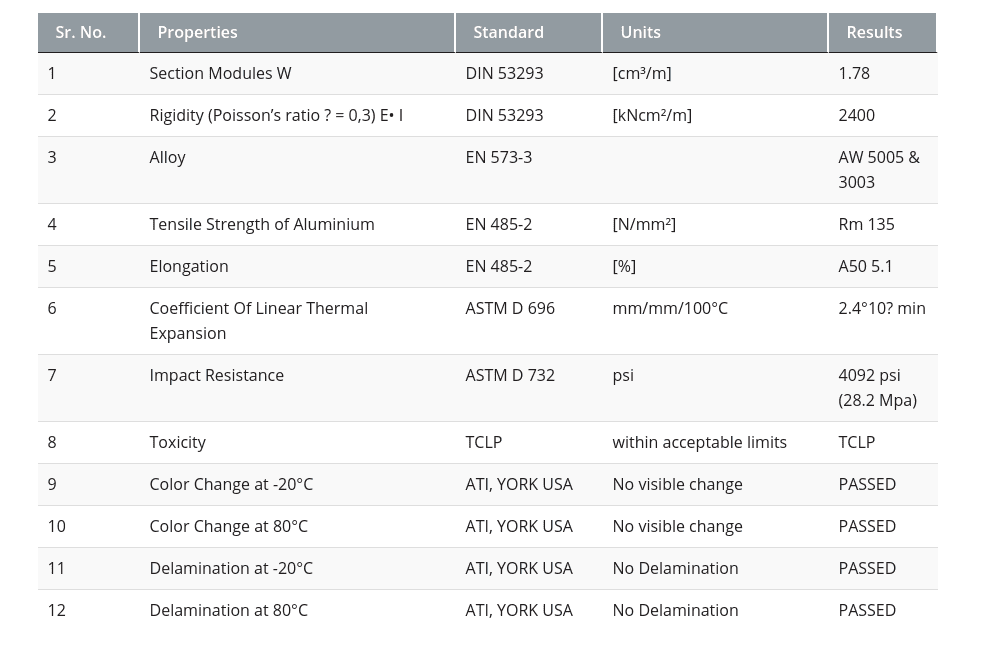The width and height of the screenshot is (996, 658).
Task: Click the 'Elongation' property cell
Action: pos(188,266)
